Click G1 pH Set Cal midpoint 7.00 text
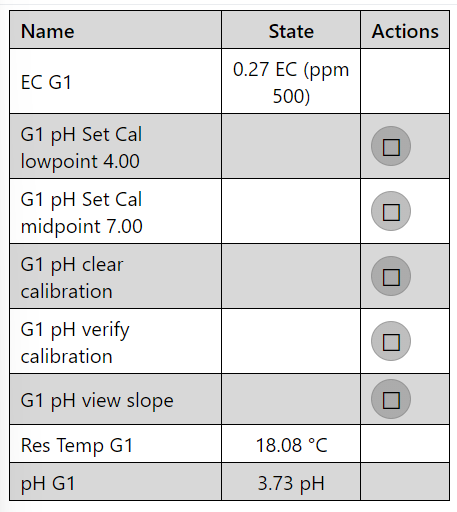Image resolution: width=457 pixels, height=512 pixels. click(x=82, y=213)
